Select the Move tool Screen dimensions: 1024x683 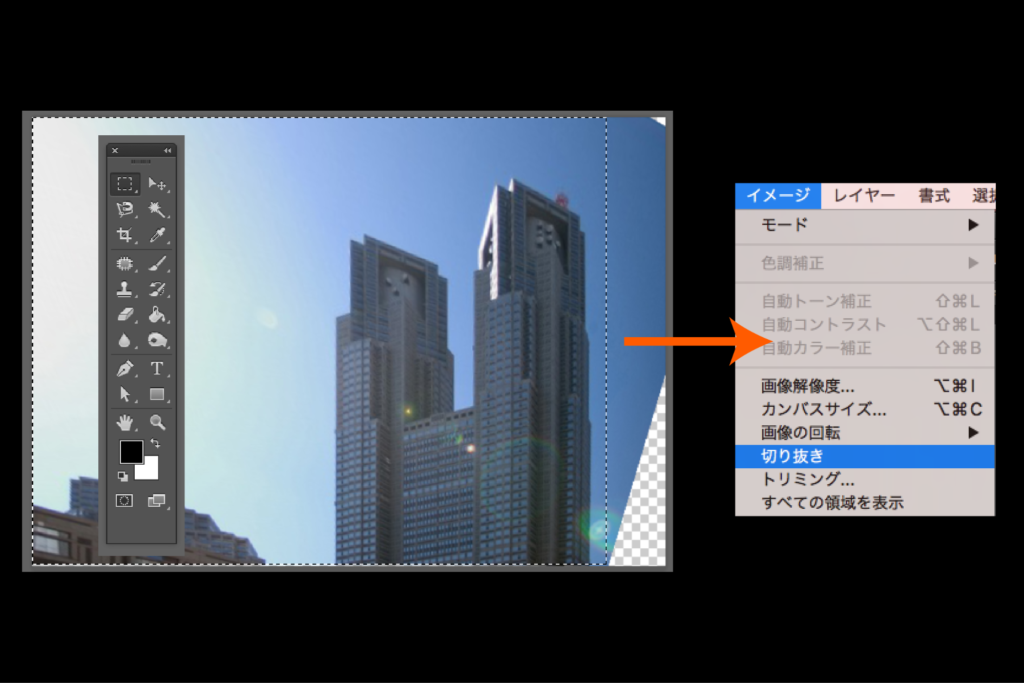click(x=157, y=184)
